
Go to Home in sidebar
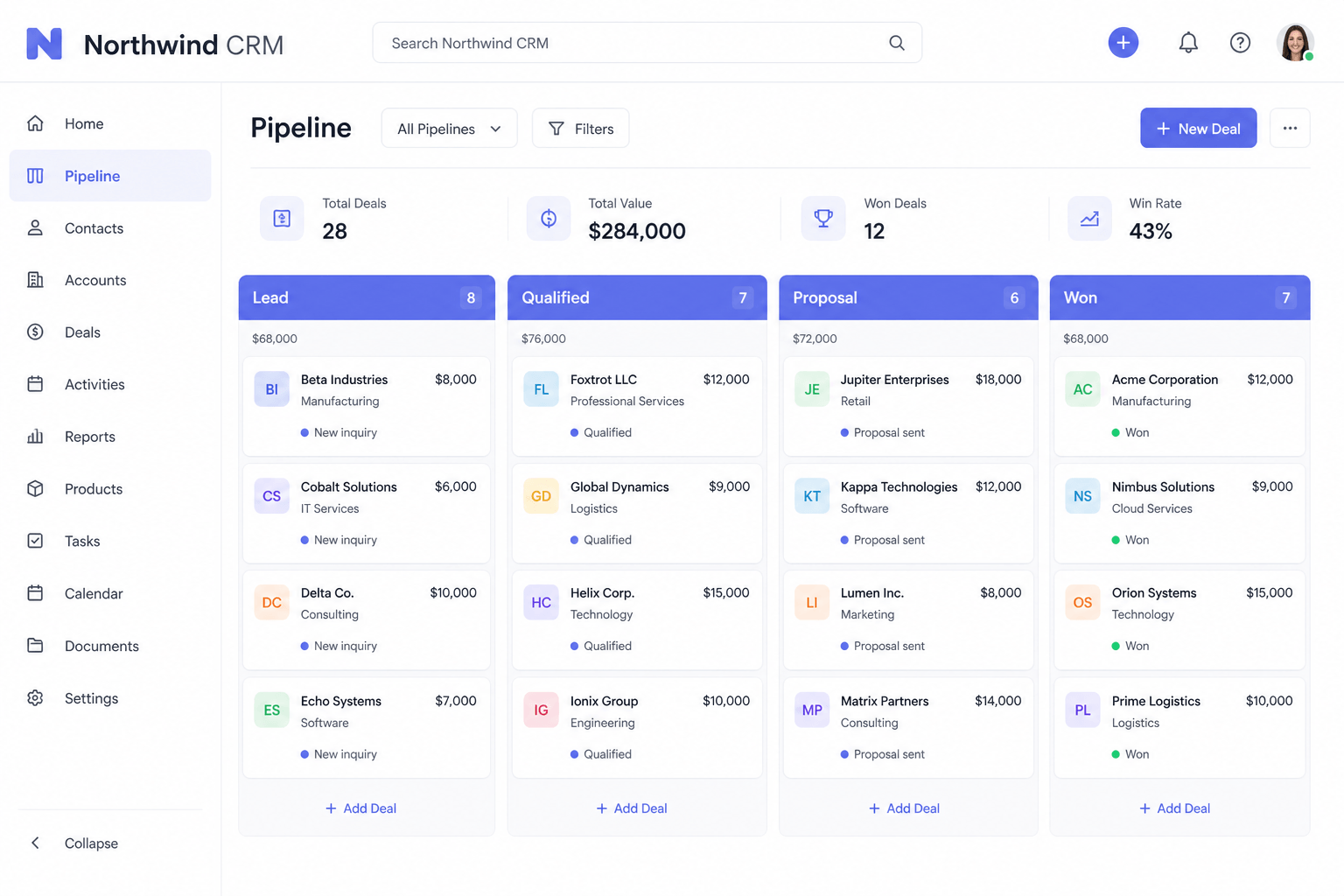[x=110, y=123]
